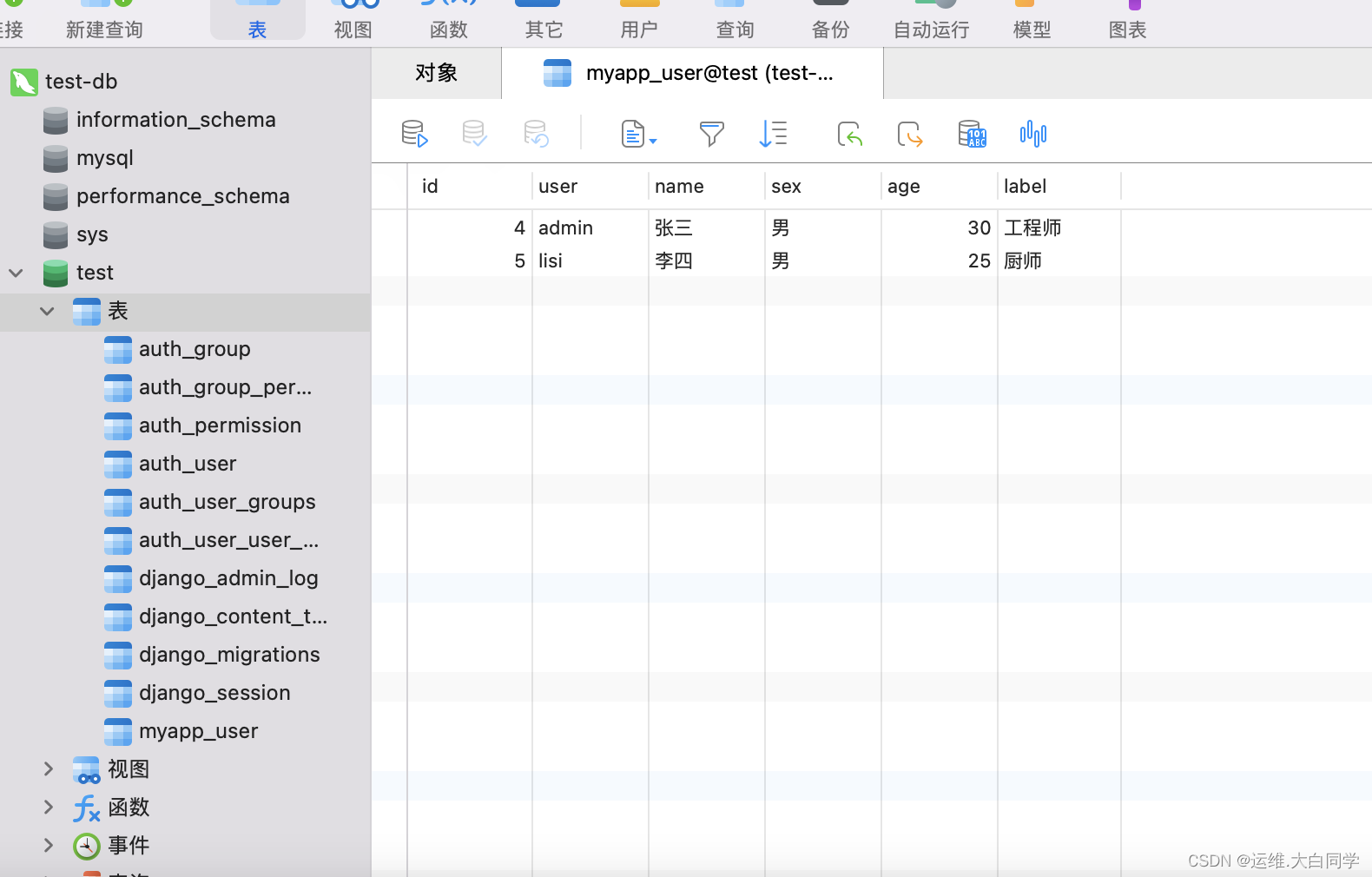Click the 表 folder icon in tree
Screen dimensions: 1372x877
point(87,311)
